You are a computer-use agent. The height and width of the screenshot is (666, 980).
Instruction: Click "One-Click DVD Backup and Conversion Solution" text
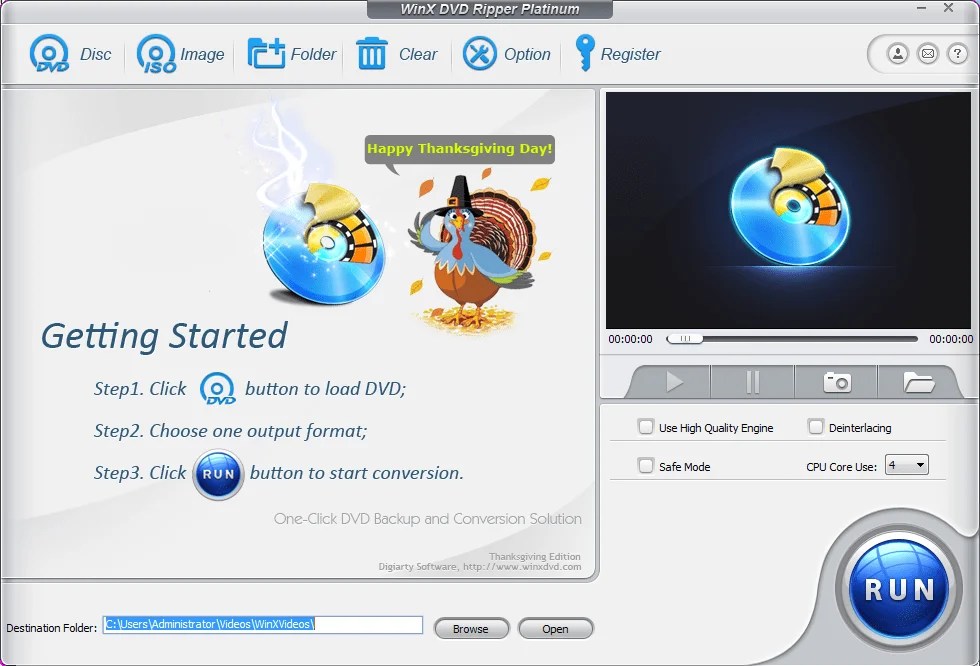(x=428, y=519)
